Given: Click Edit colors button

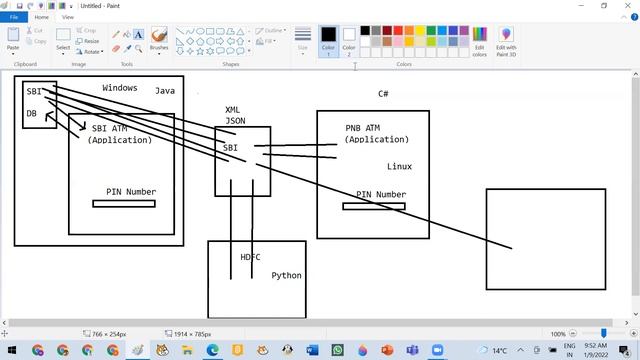Looking at the screenshot, I should [480, 42].
